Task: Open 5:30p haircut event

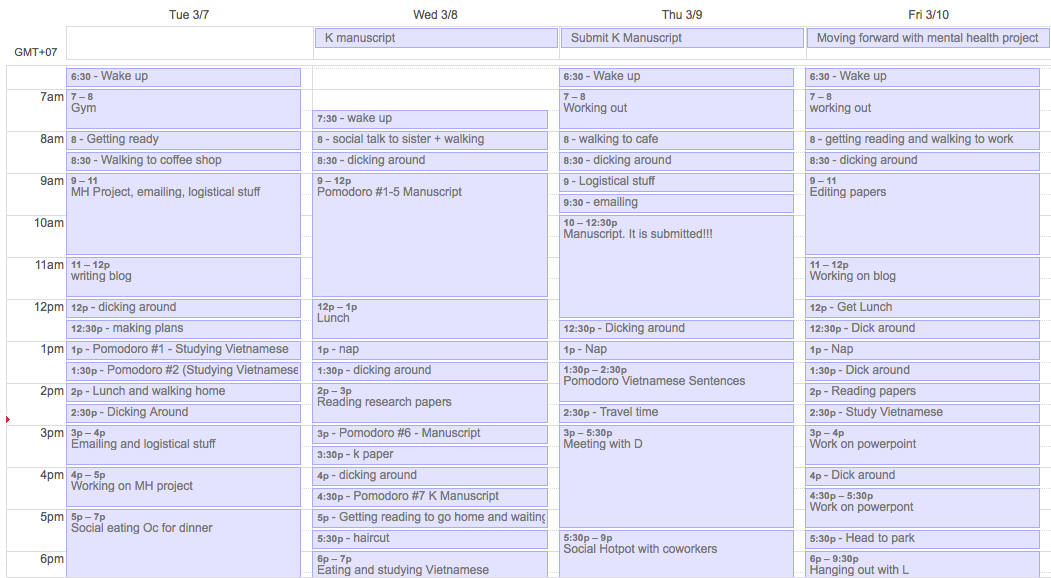Action: 430,538
